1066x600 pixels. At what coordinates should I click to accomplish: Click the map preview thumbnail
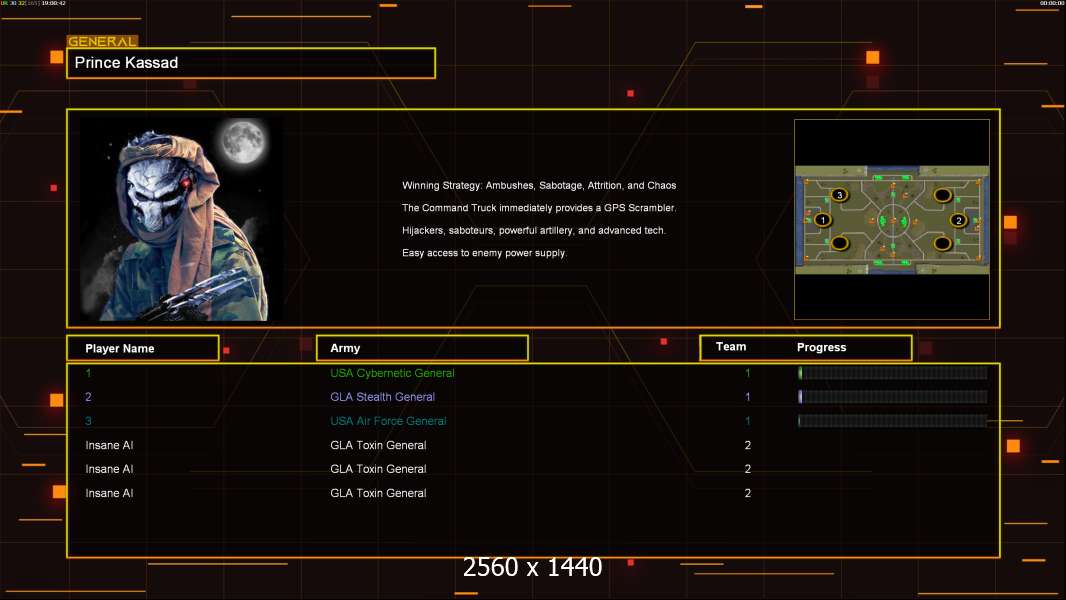pyautogui.click(x=892, y=219)
